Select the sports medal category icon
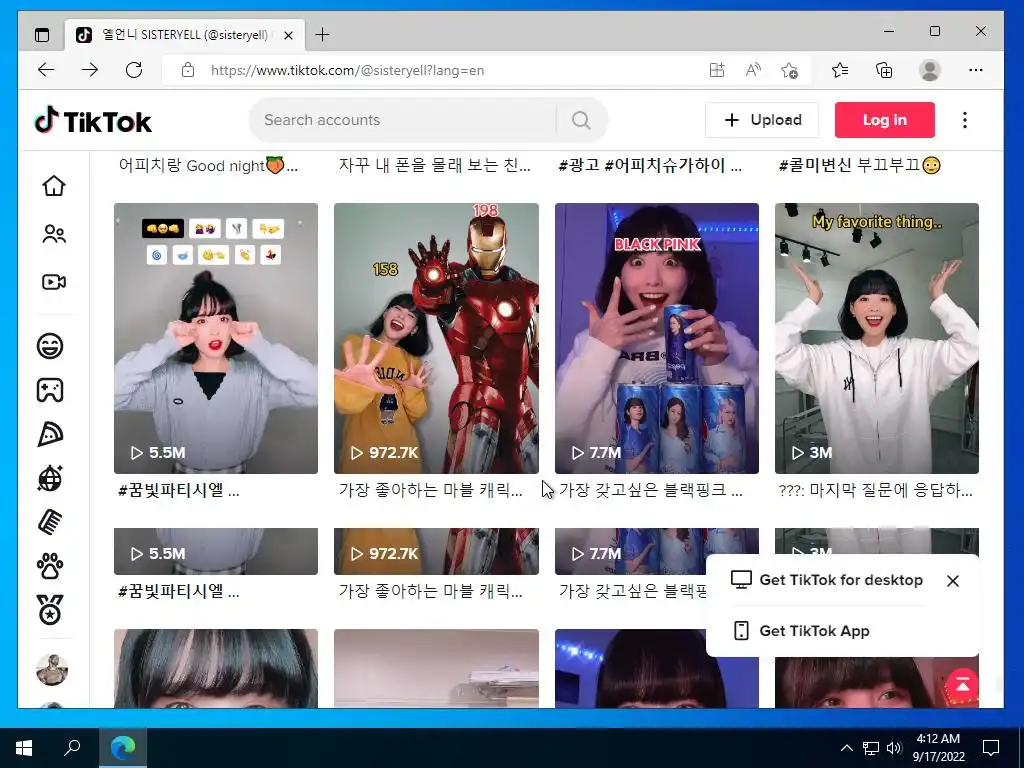The height and width of the screenshot is (768, 1024). (x=50, y=610)
